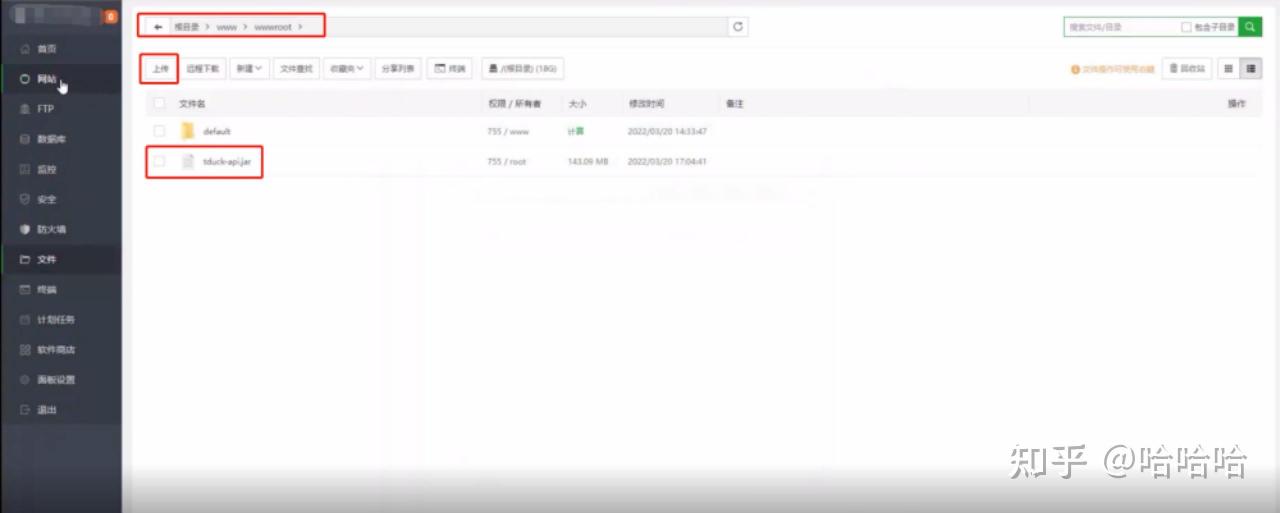Open the notification badge in sidebar header
This screenshot has width=1280, height=513.
(110, 17)
